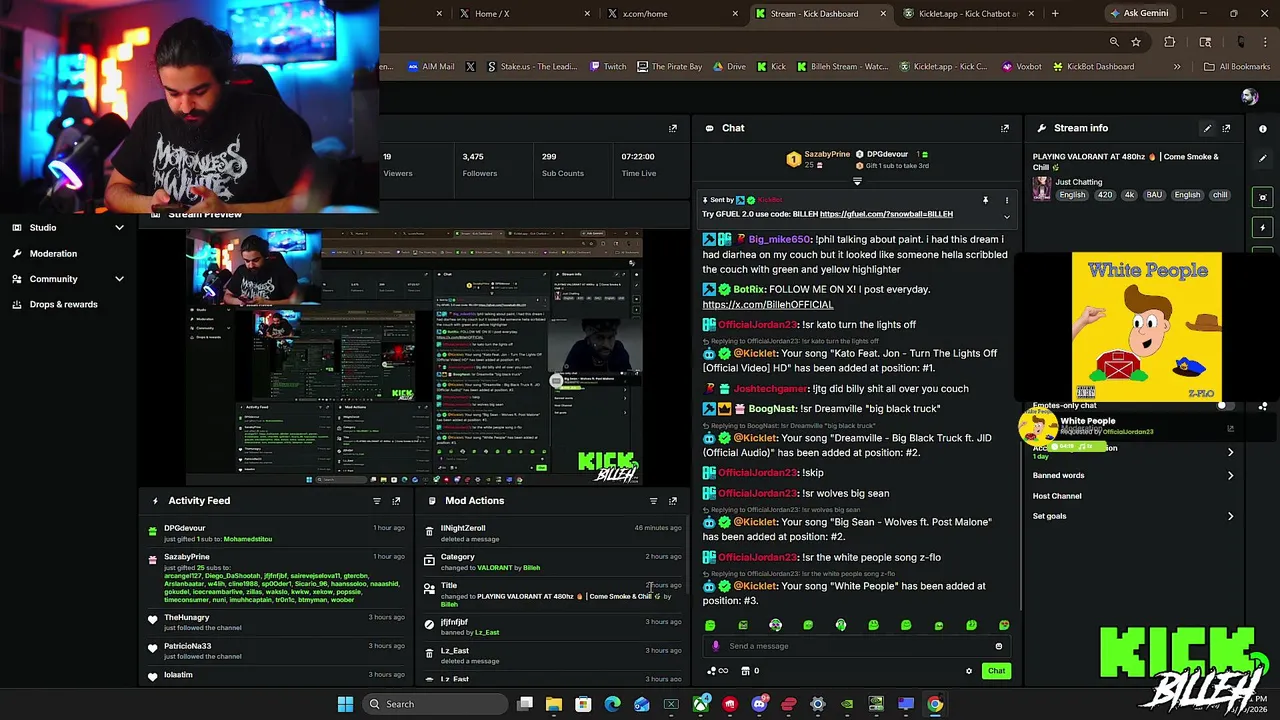This screenshot has height=720, width=1280.
Task: Expand the Studio sidebar section
Action: tap(119, 228)
